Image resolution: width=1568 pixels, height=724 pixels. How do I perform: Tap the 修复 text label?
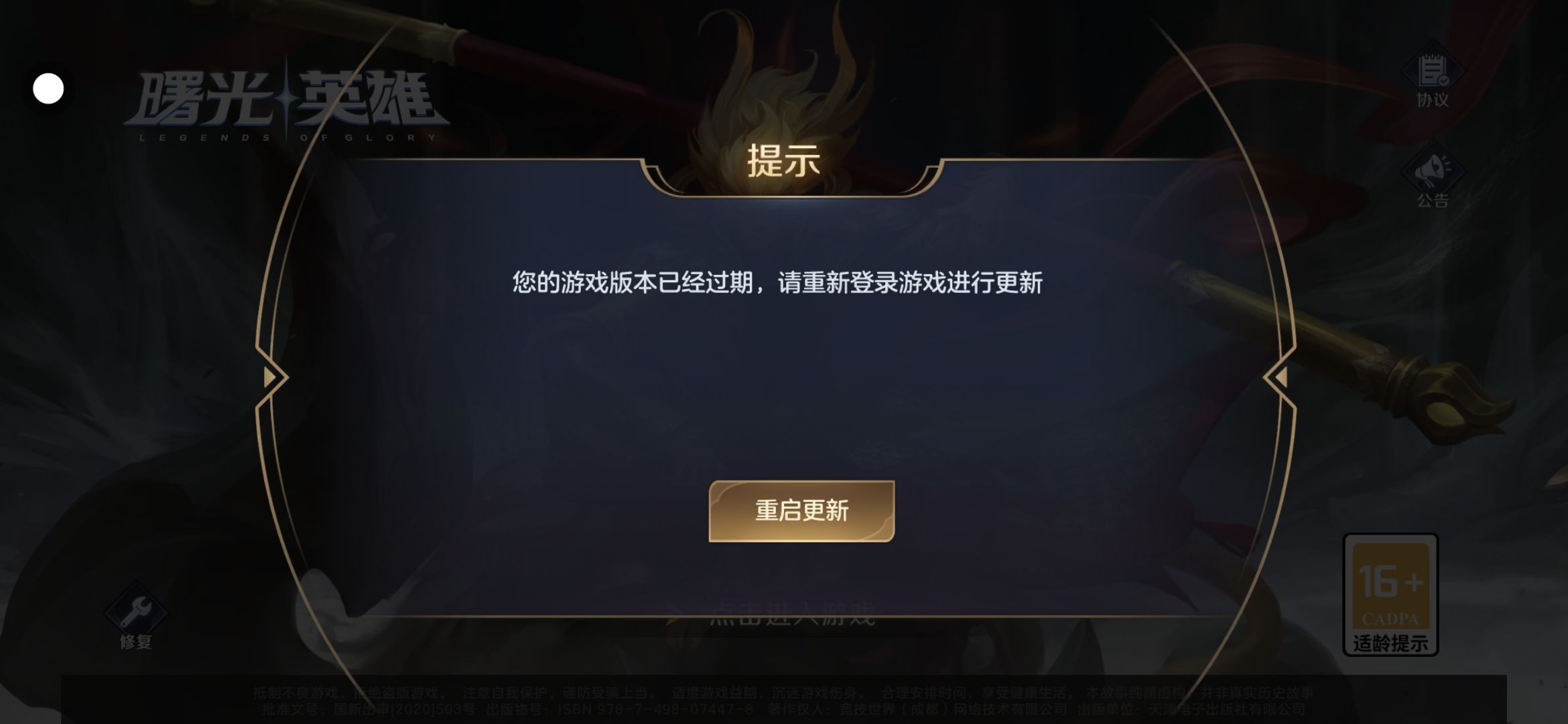click(x=136, y=642)
